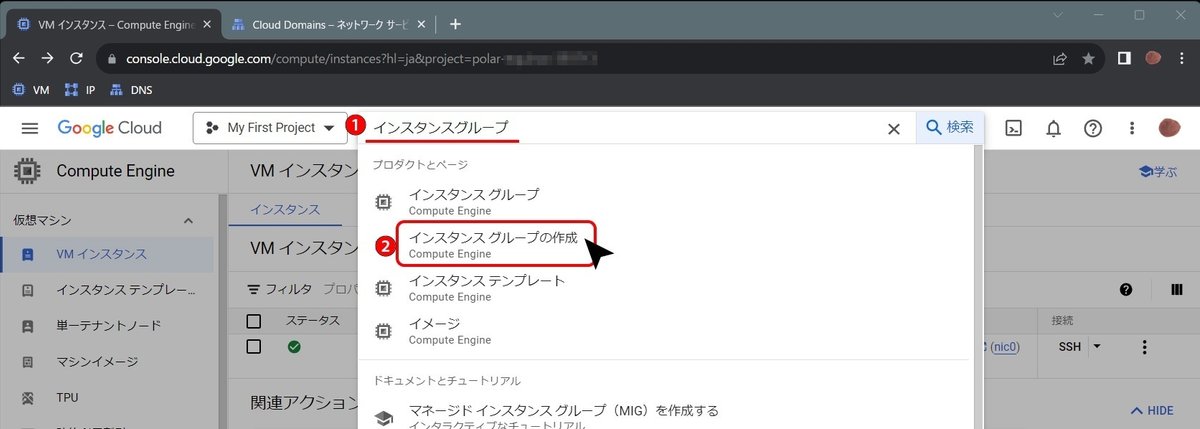Select インスタンス テンプレート search result
This screenshot has width=1200, height=429.
(x=670, y=287)
